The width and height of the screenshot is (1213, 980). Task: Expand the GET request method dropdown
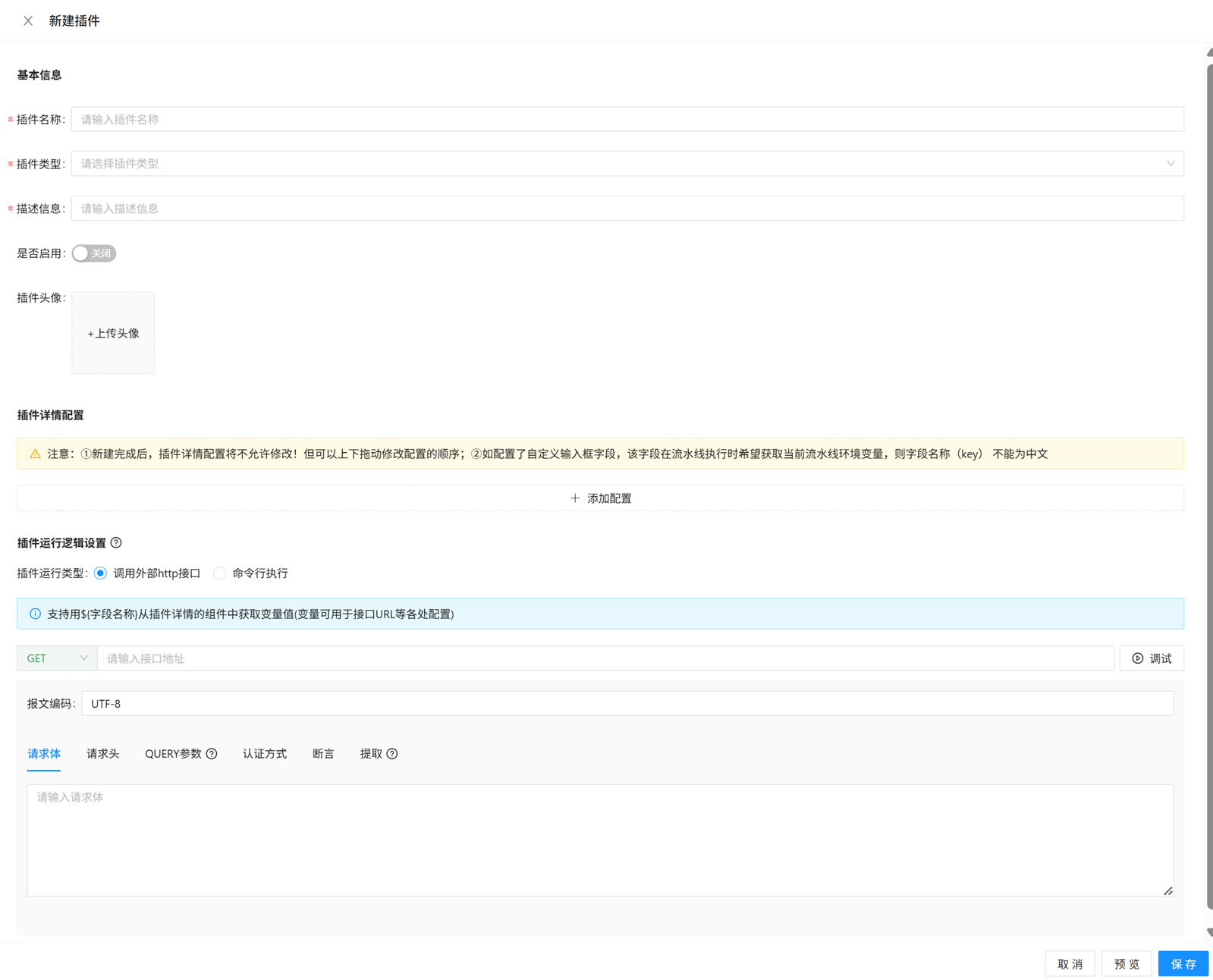[x=57, y=658]
